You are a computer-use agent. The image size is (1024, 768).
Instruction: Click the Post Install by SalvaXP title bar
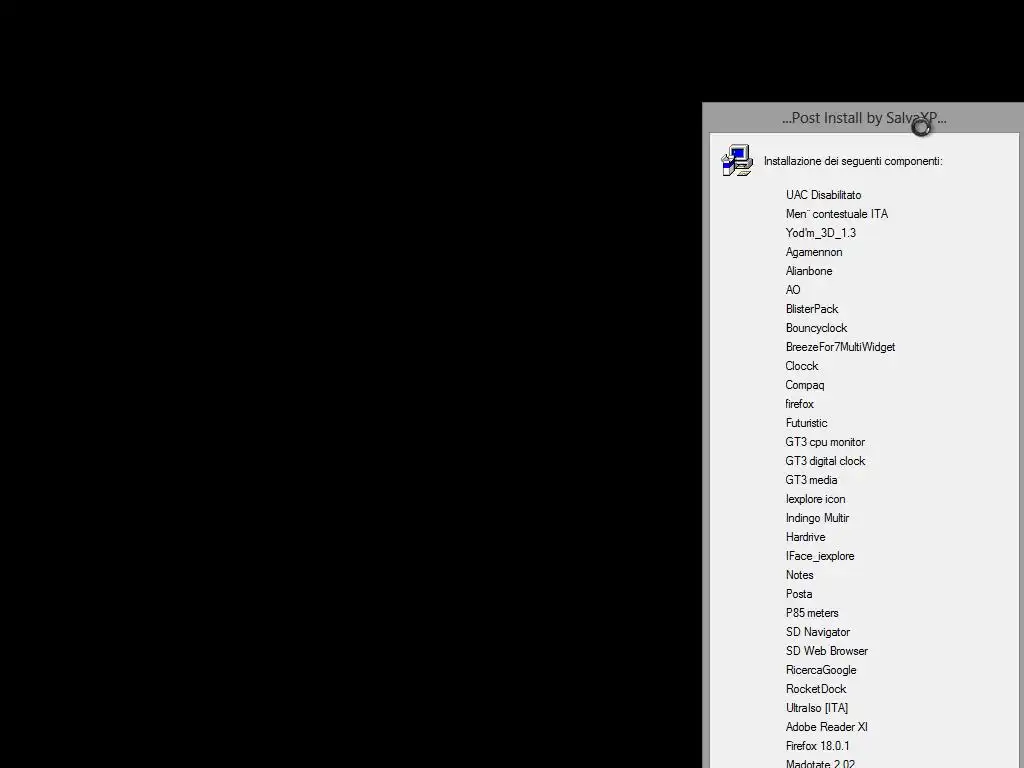pyautogui.click(x=863, y=118)
